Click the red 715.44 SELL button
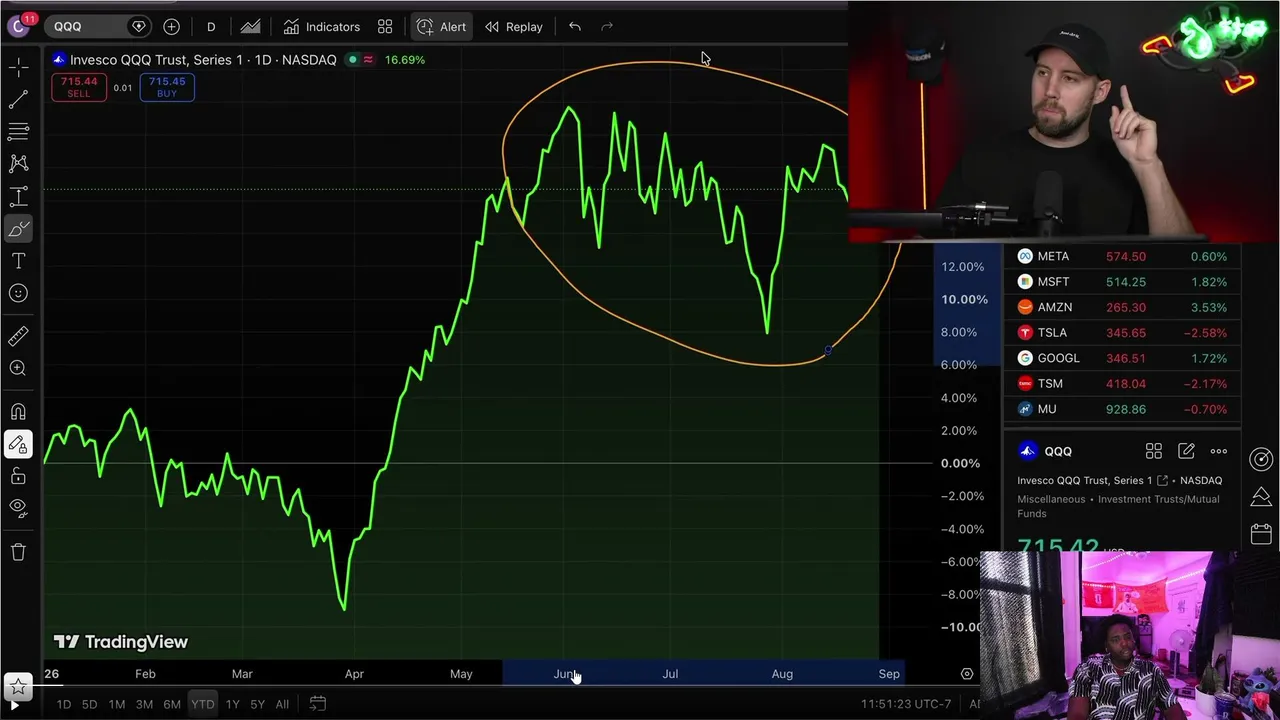1280x720 pixels. (x=78, y=87)
